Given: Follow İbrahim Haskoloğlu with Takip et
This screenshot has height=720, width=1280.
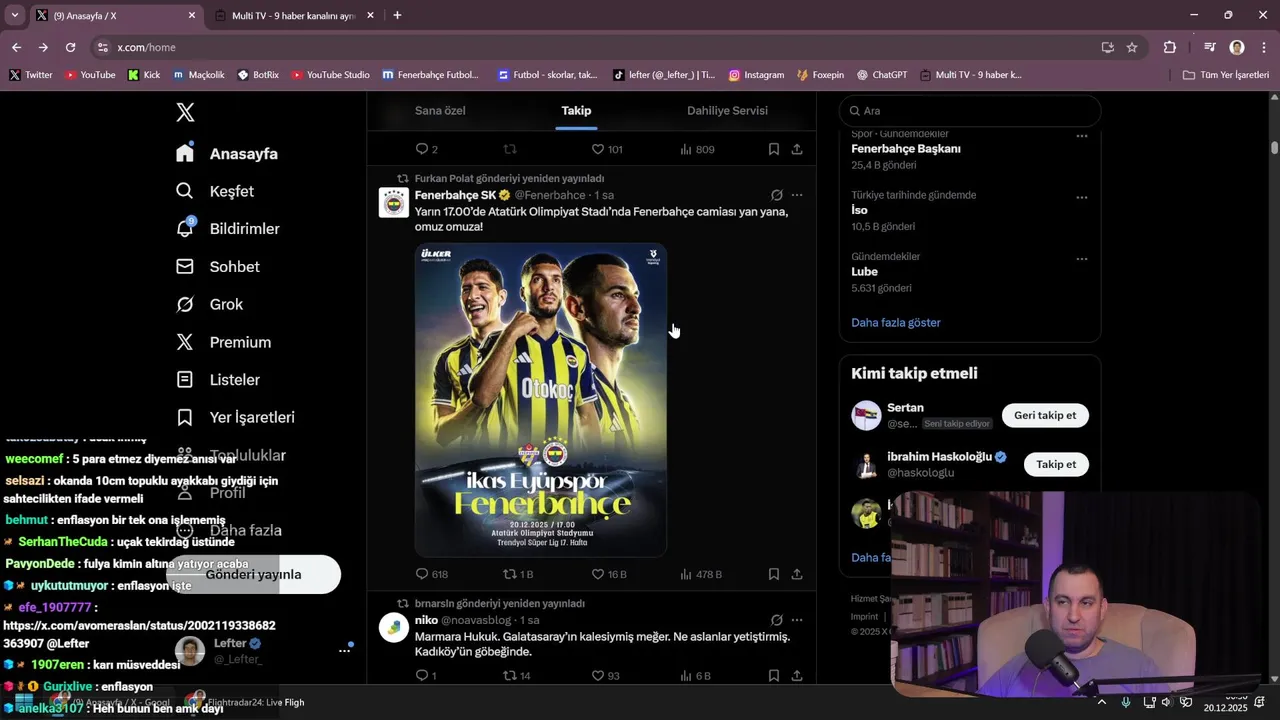Looking at the screenshot, I should [x=1056, y=464].
